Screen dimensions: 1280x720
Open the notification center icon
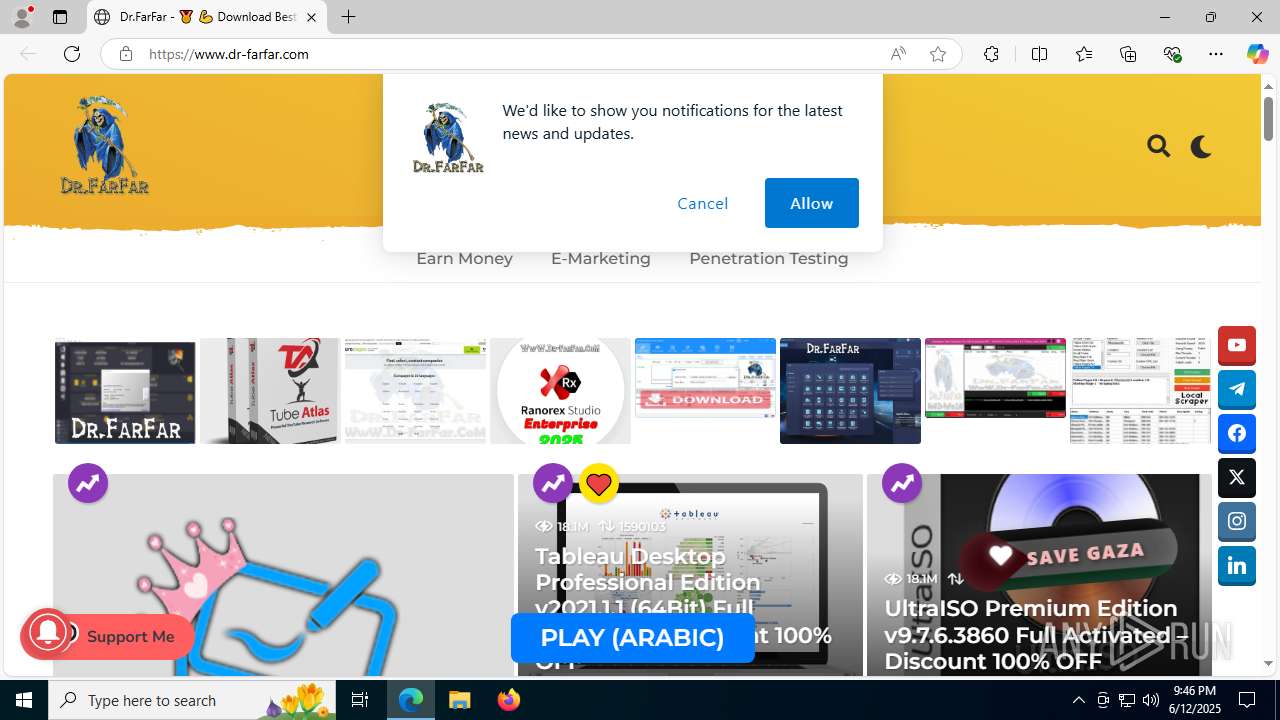(x=1248, y=700)
